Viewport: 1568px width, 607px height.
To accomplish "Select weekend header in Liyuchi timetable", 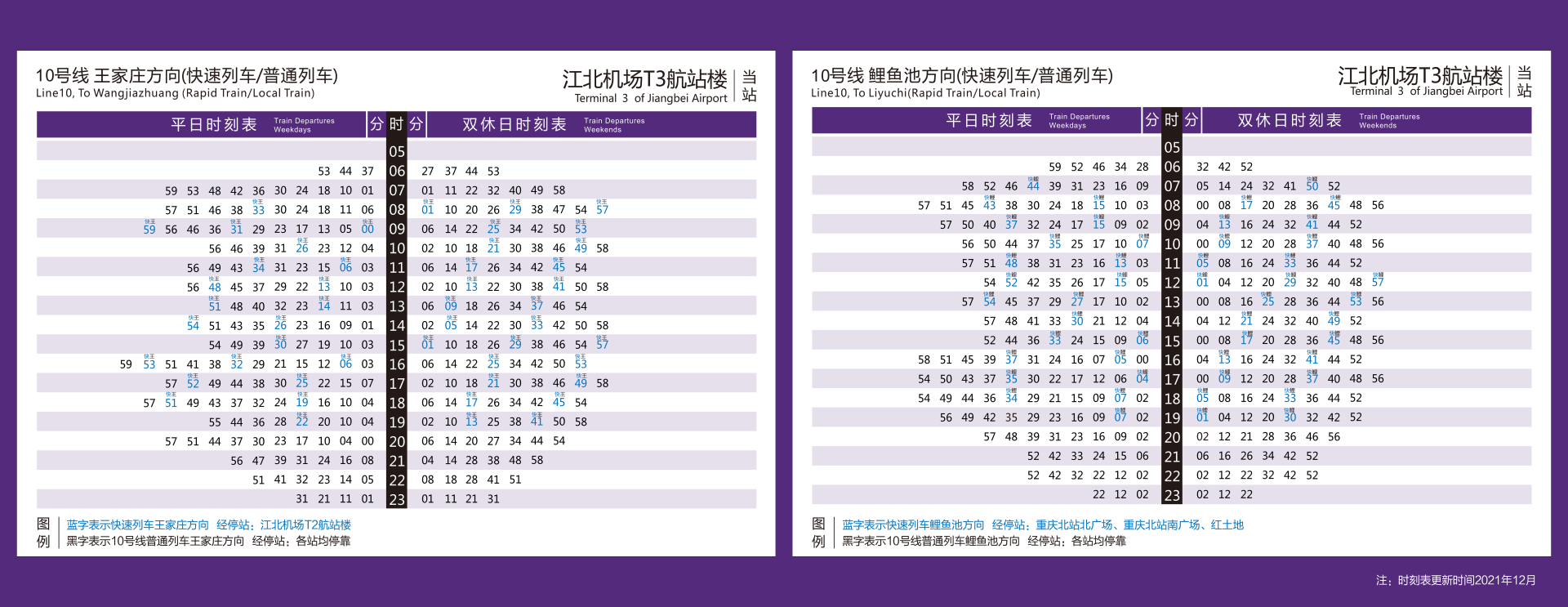I will tap(1290, 121).
